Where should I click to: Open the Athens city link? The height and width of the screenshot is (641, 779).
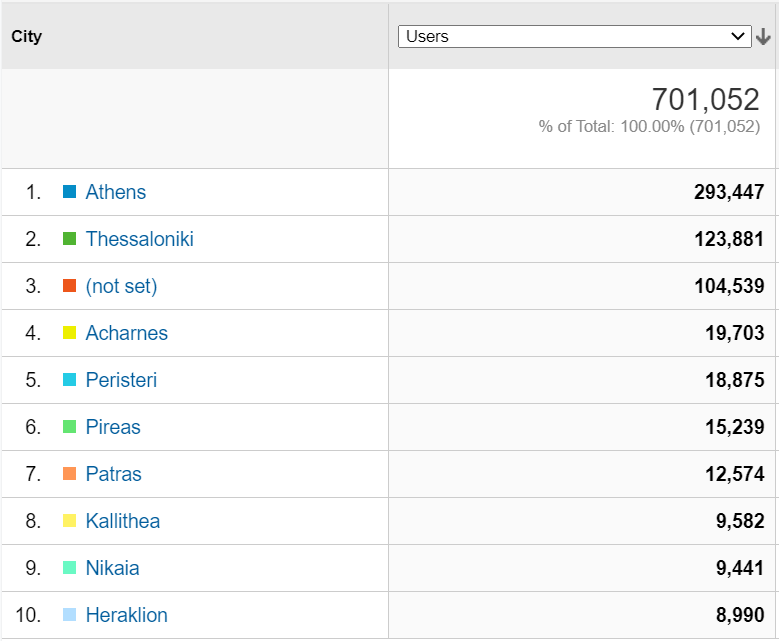click(x=116, y=192)
